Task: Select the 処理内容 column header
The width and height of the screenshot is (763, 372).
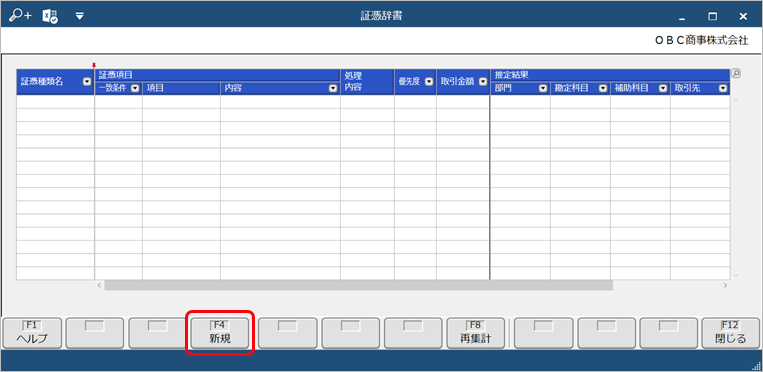Action: coord(367,82)
